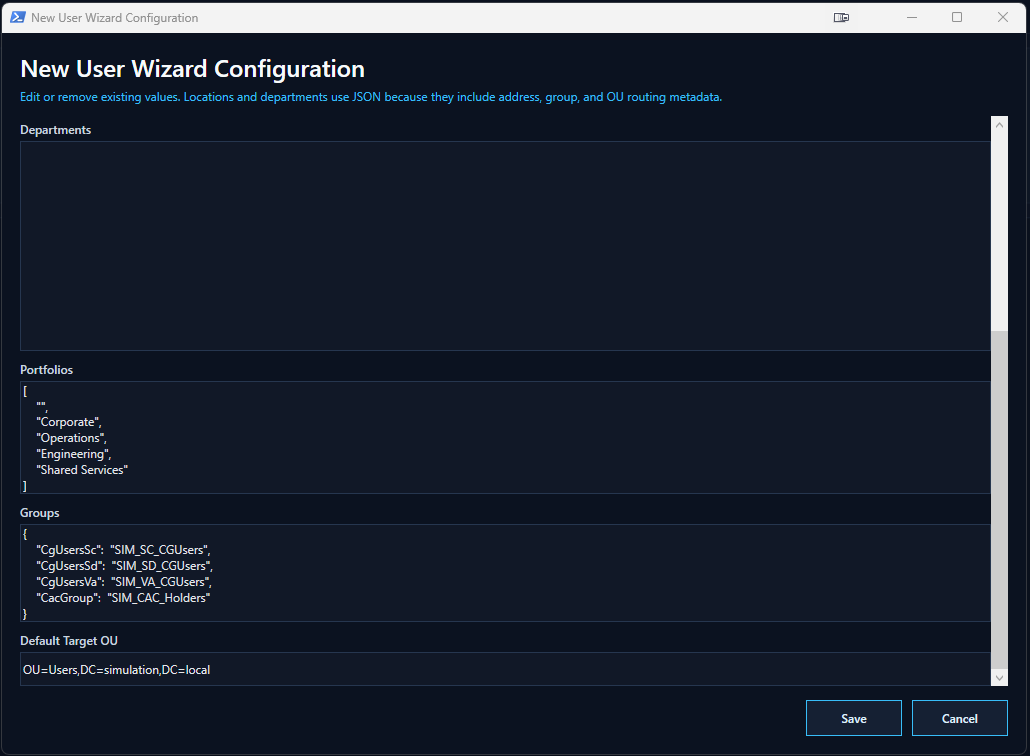Screen dimensions: 1030x756
Task: Click the "Shared Services" portfolio entry
Action: (x=82, y=470)
